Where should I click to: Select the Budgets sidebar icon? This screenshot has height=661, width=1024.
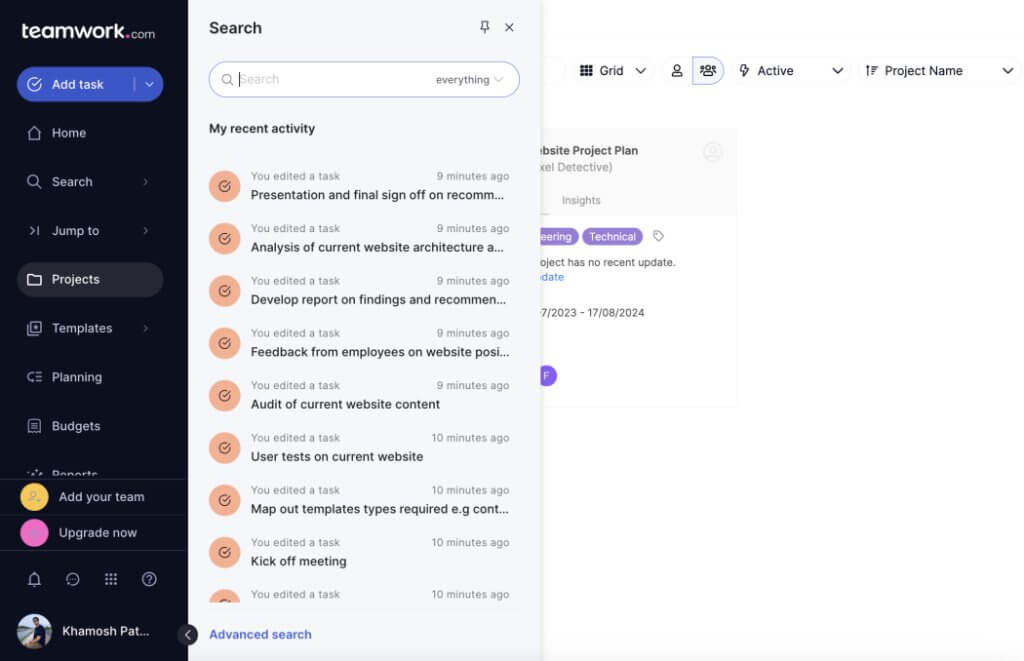[36, 425]
